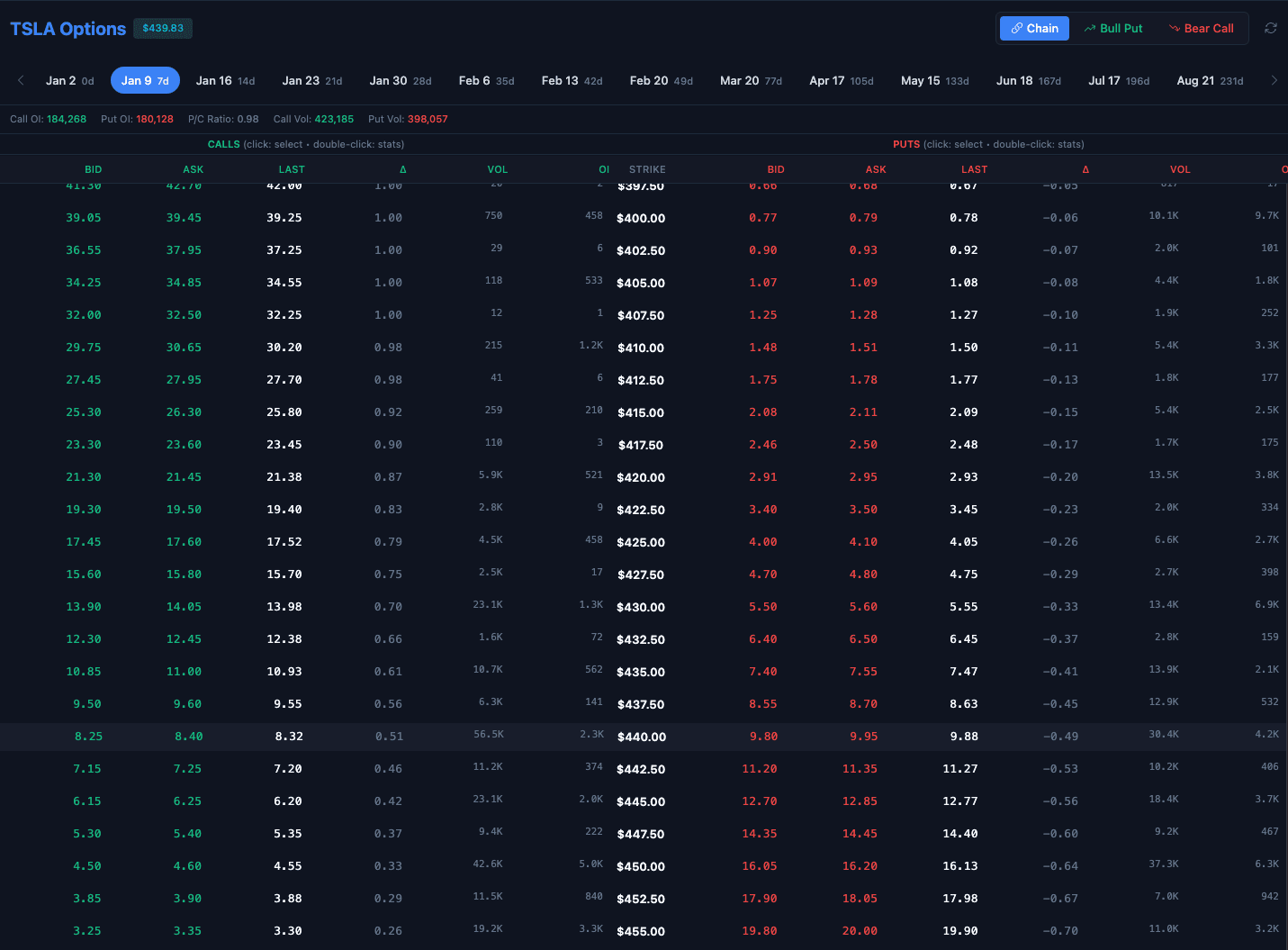Viewport: 1288px width, 950px height.
Task: Select the Apr 17 expiration tab
Action: [842, 80]
